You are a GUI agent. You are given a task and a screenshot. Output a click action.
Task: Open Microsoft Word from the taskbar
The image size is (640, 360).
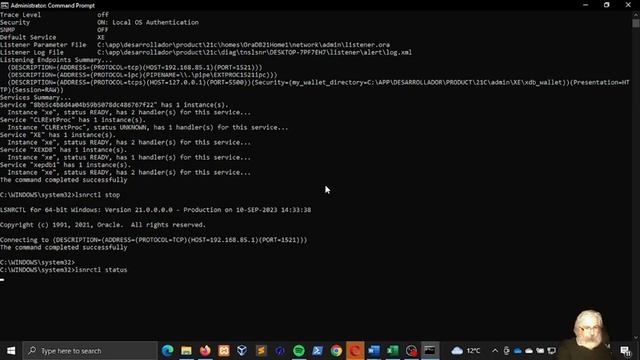click(373, 351)
